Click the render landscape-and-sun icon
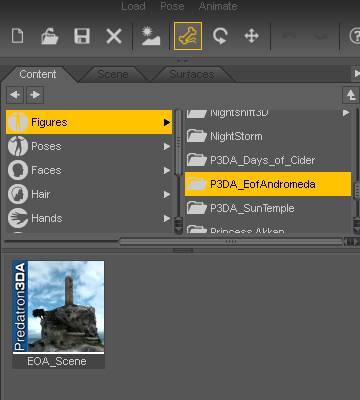Viewport: 360px width, 400px height. click(150, 36)
